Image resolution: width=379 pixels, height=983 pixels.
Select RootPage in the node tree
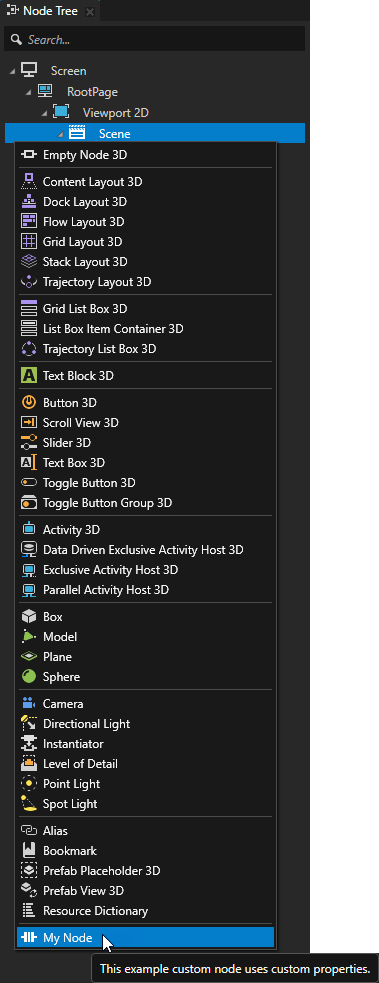pyautogui.click(x=92, y=92)
